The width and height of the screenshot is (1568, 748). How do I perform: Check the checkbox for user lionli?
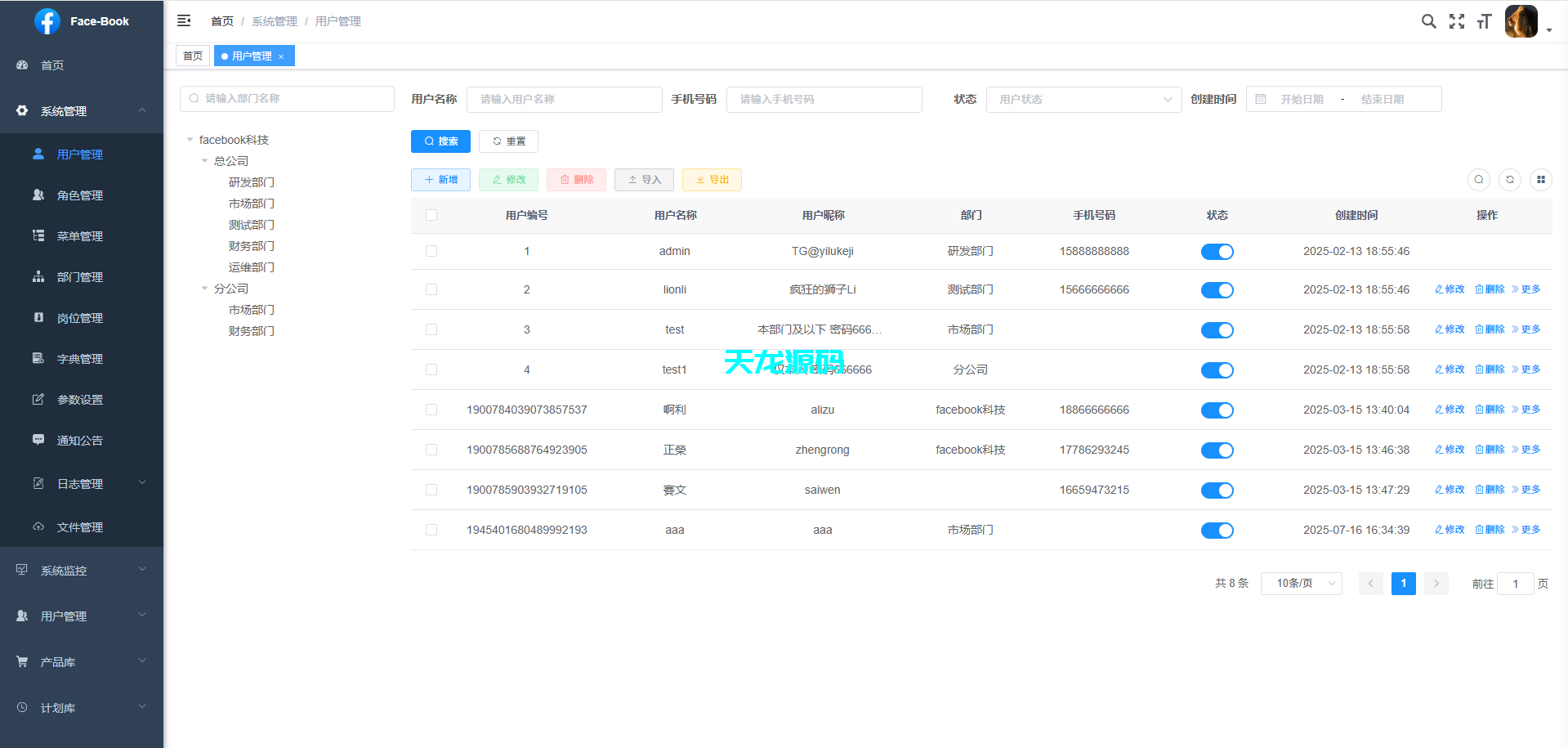(431, 289)
